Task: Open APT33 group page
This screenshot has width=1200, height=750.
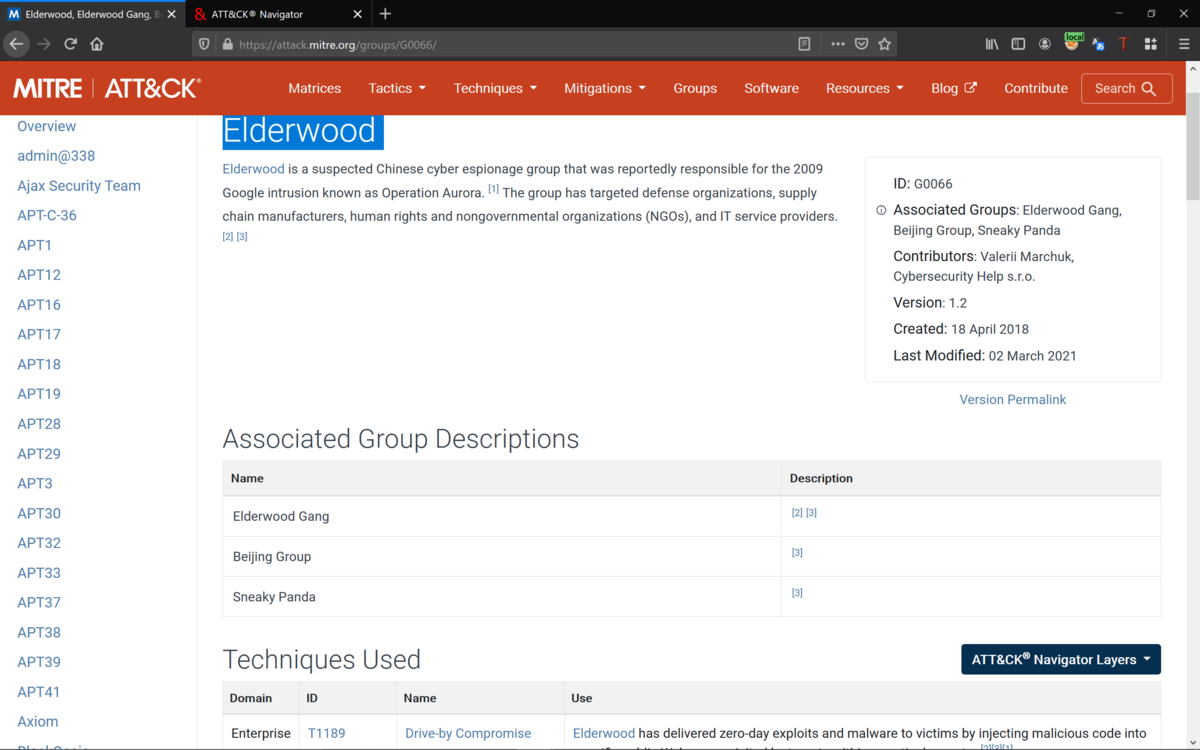Action: coord(39,572)
